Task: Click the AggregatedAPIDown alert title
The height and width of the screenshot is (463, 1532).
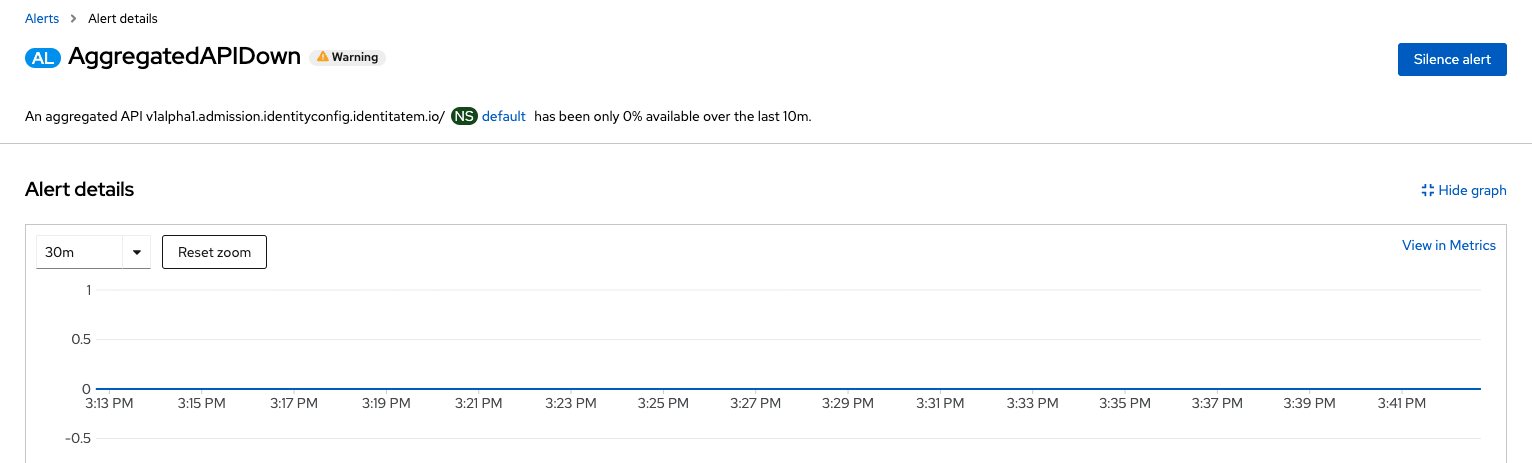Action: (x=184, y=57)
